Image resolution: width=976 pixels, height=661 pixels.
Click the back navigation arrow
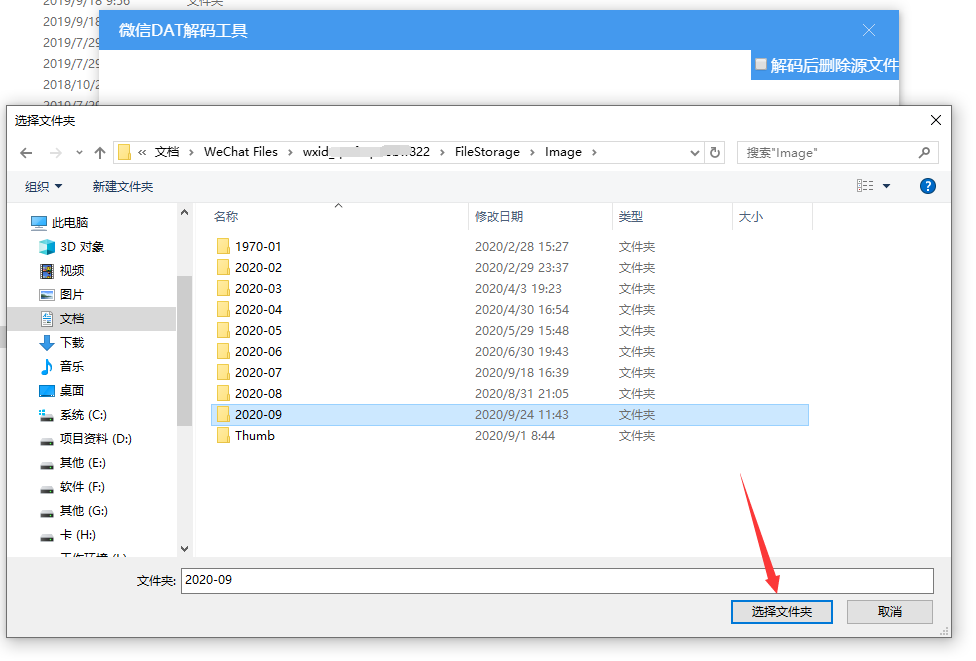(26, 152)
